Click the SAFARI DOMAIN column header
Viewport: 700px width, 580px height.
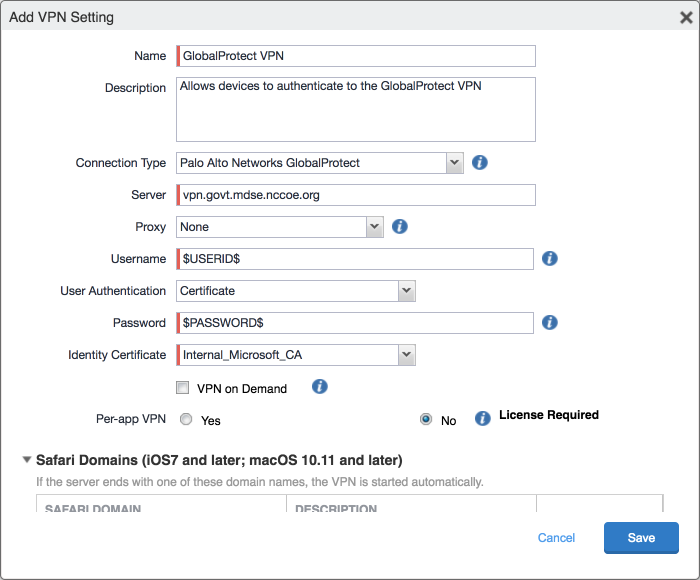click(93, 508)
